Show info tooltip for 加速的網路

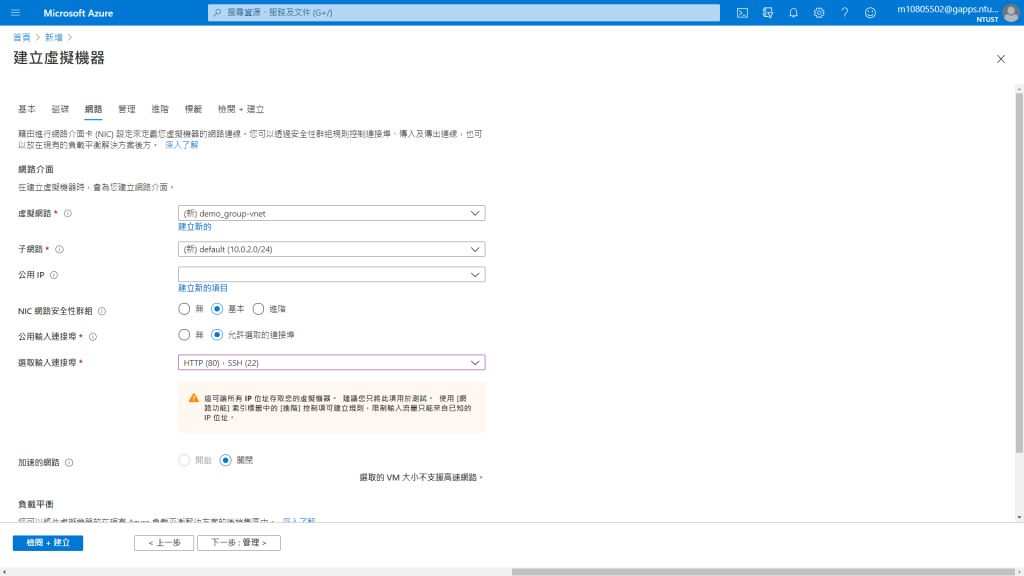(69, 463)
